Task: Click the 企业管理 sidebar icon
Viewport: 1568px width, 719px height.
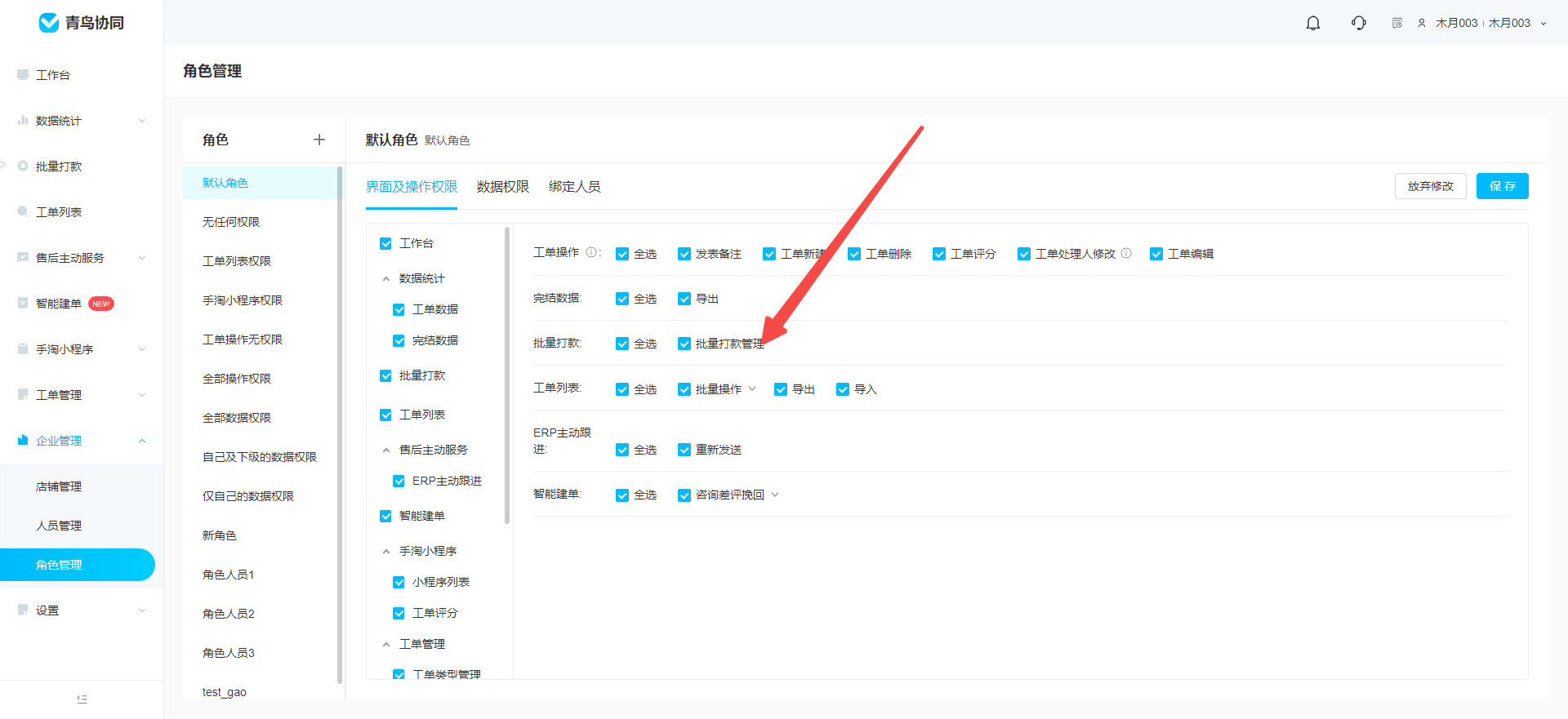Action: [23, 440]
